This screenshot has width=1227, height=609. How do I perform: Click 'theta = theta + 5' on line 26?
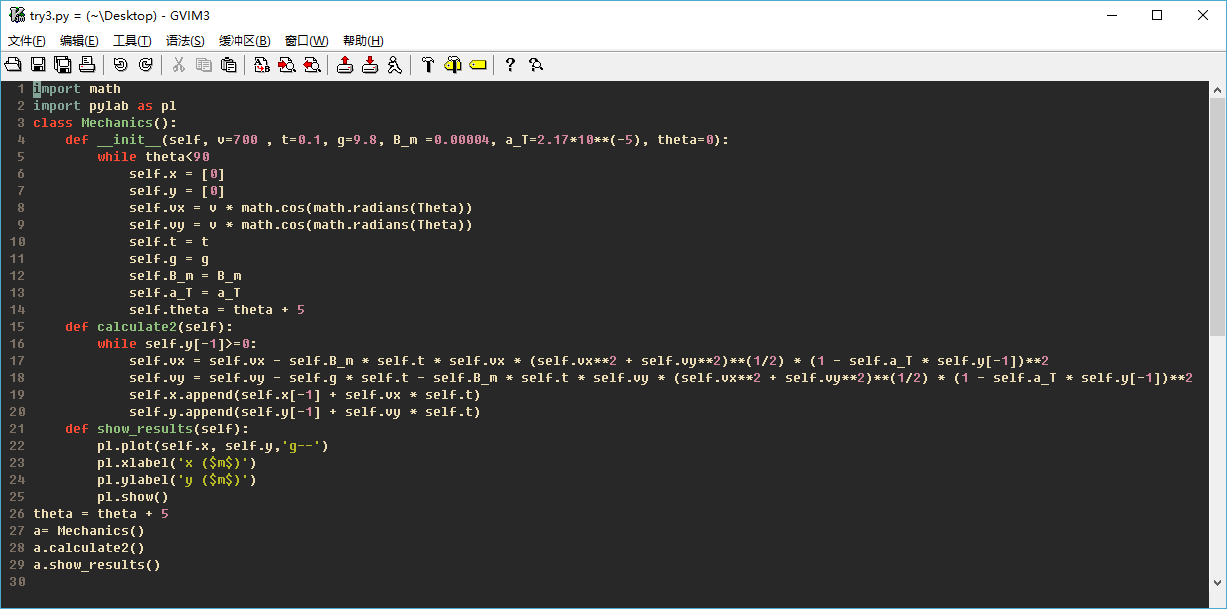[101, 514]
